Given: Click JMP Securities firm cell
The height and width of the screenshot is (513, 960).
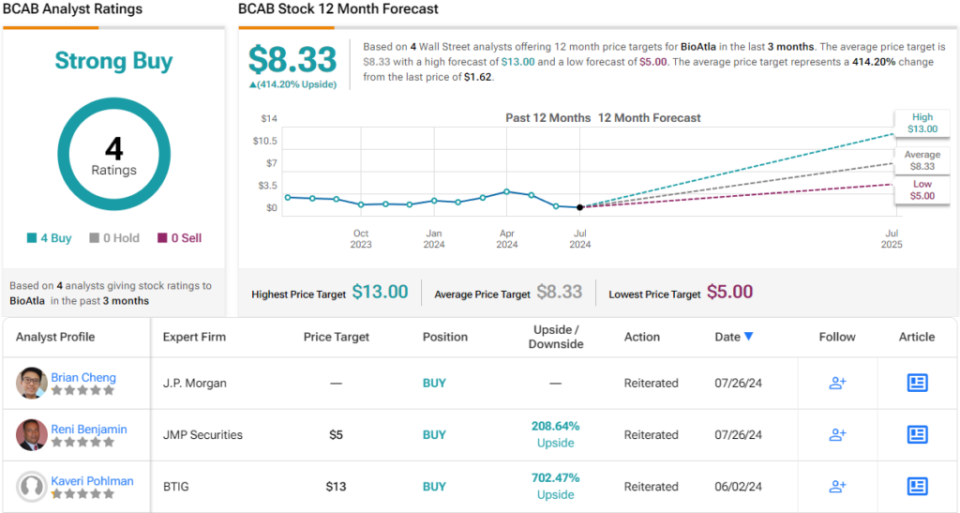Looking at the screenshot, I should point(203,435).
